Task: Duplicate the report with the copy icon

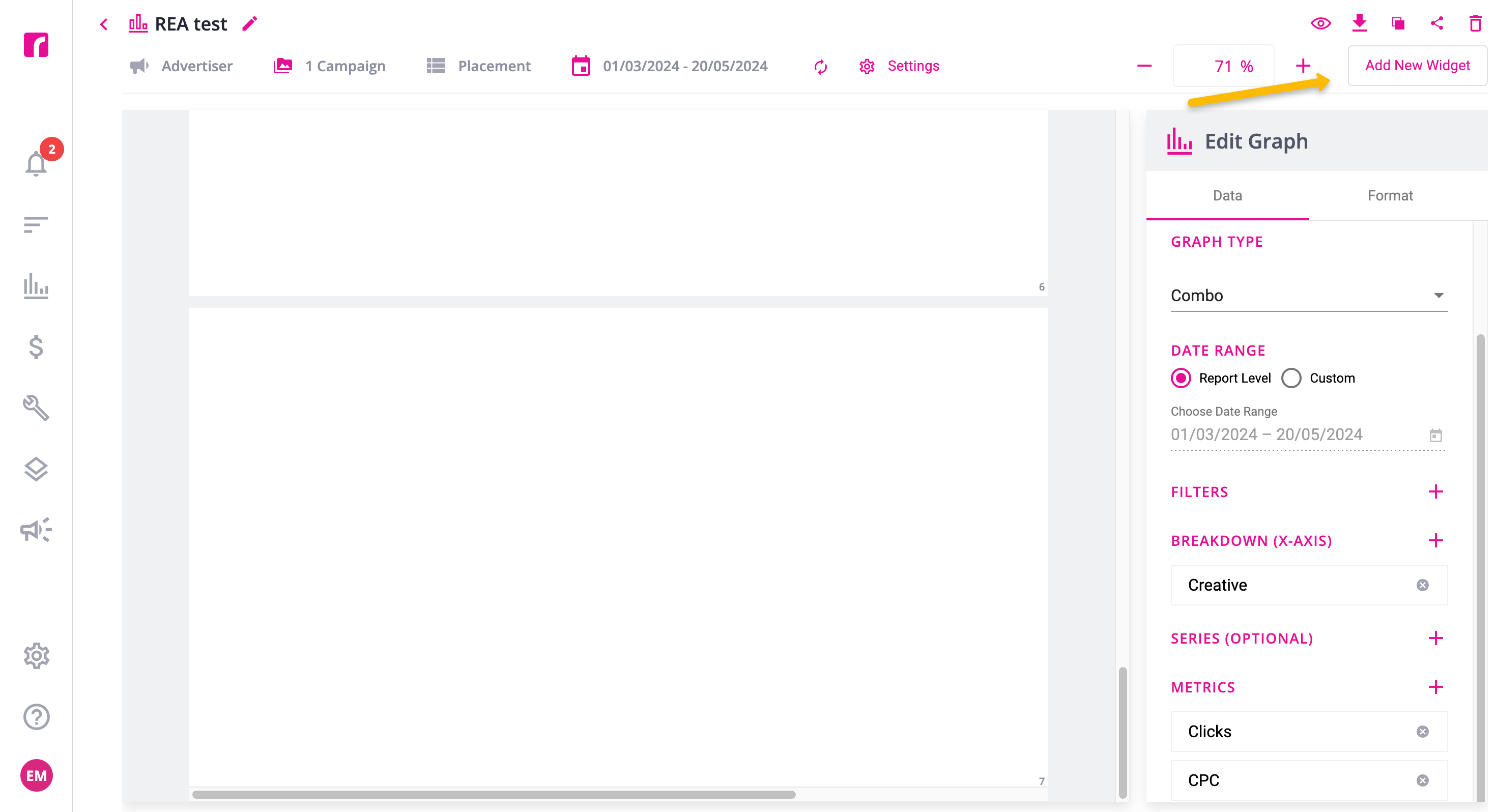Action: (1398, 23)
